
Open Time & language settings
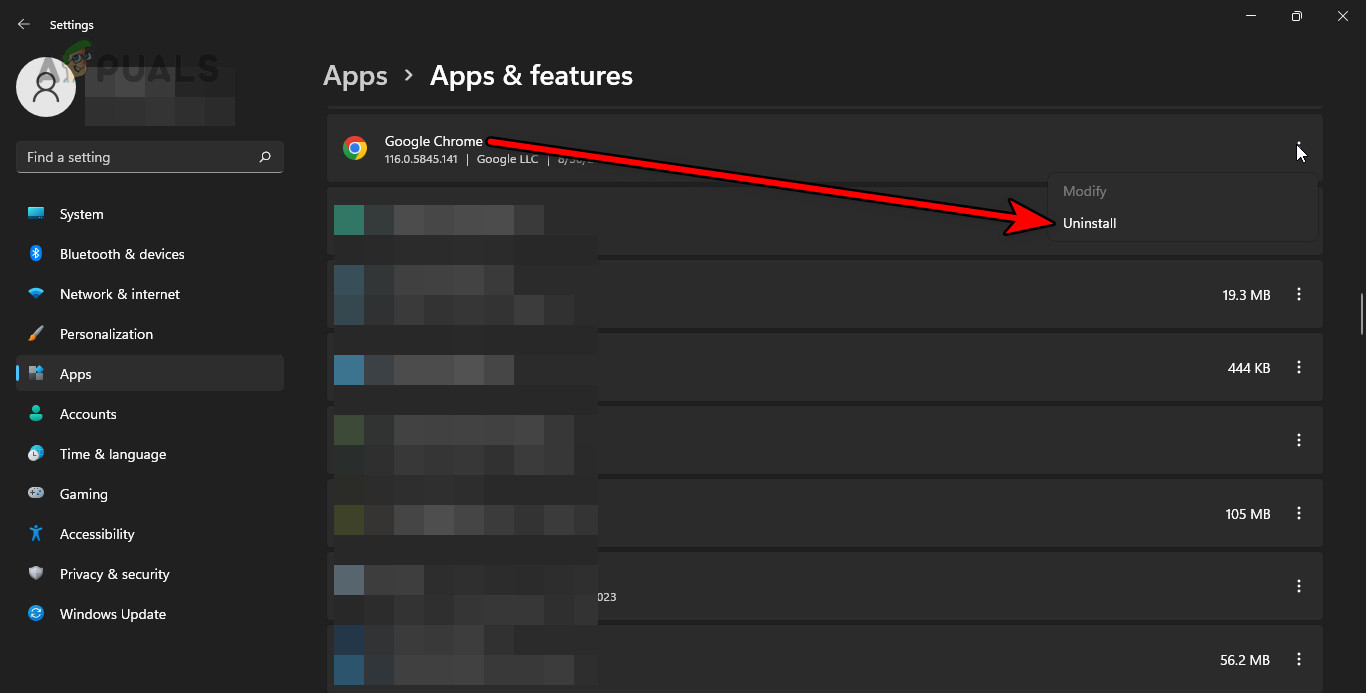[x=112, y=453]
